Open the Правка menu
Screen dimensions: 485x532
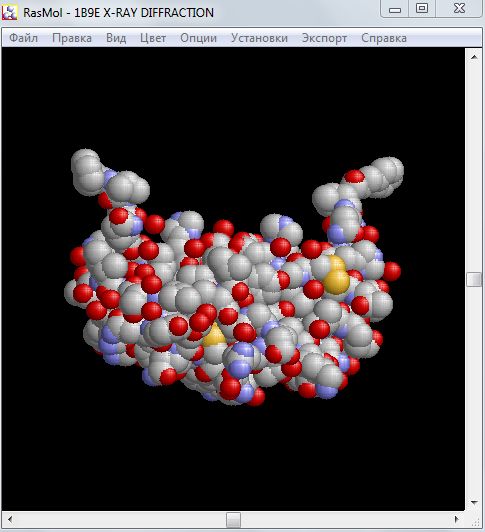[x=72, y=38]
